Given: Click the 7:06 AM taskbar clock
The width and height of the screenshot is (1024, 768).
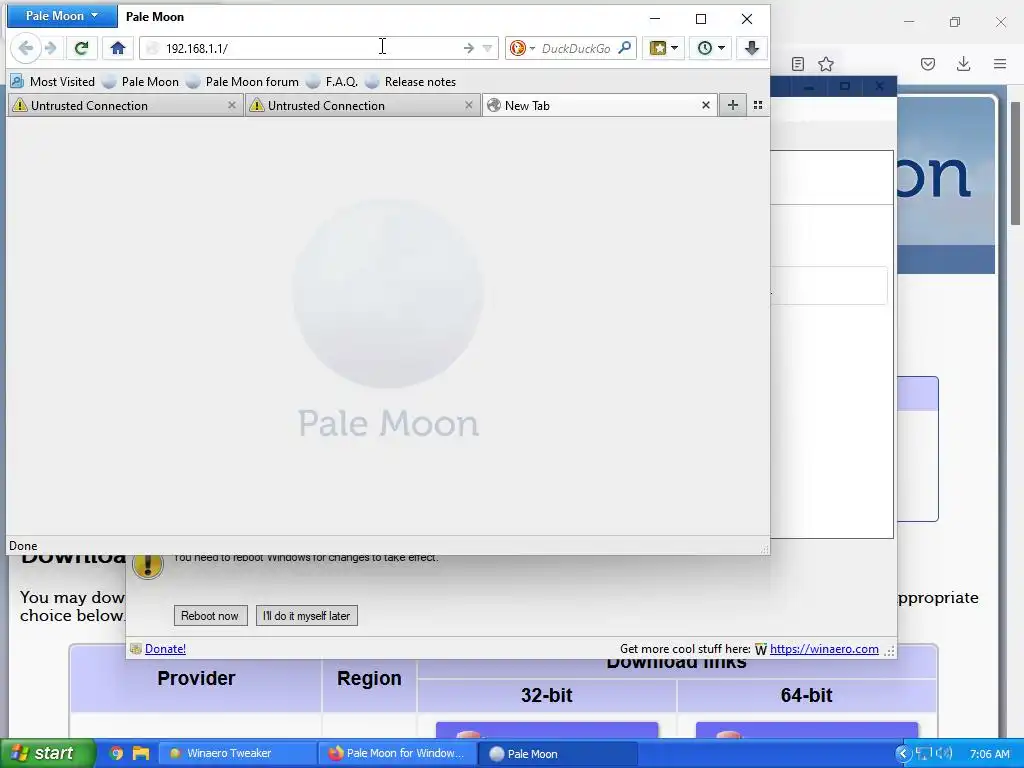Looking at the screenshot, I should coord(989,754).
